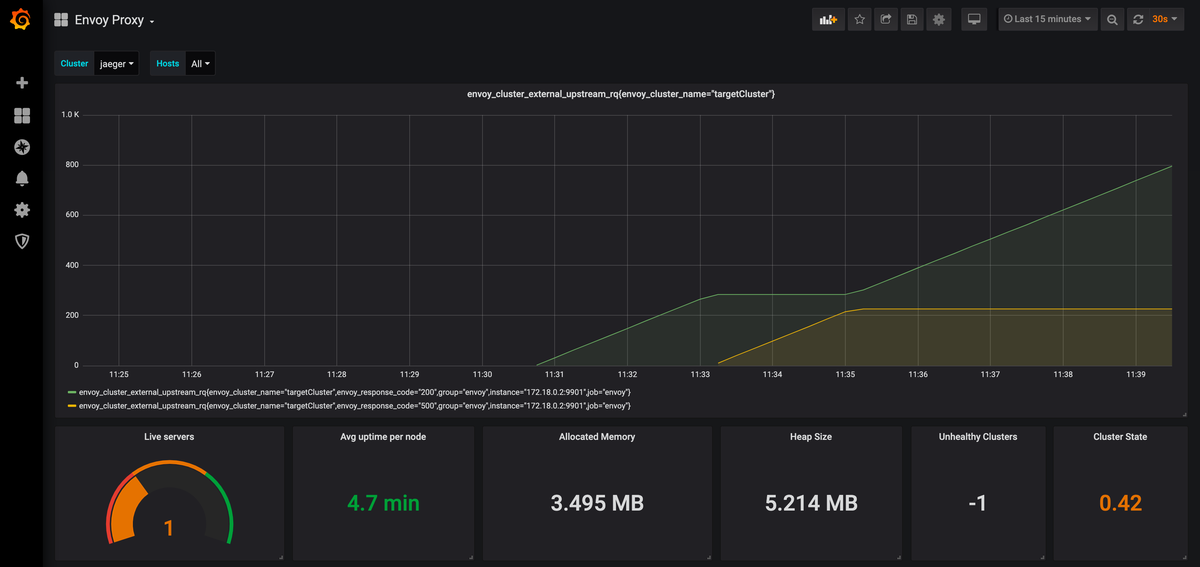1200x567 pixels.
Task: Open the 30s refresh interval dropdown
Action: pyautogui.click(x=1166, y=19)
